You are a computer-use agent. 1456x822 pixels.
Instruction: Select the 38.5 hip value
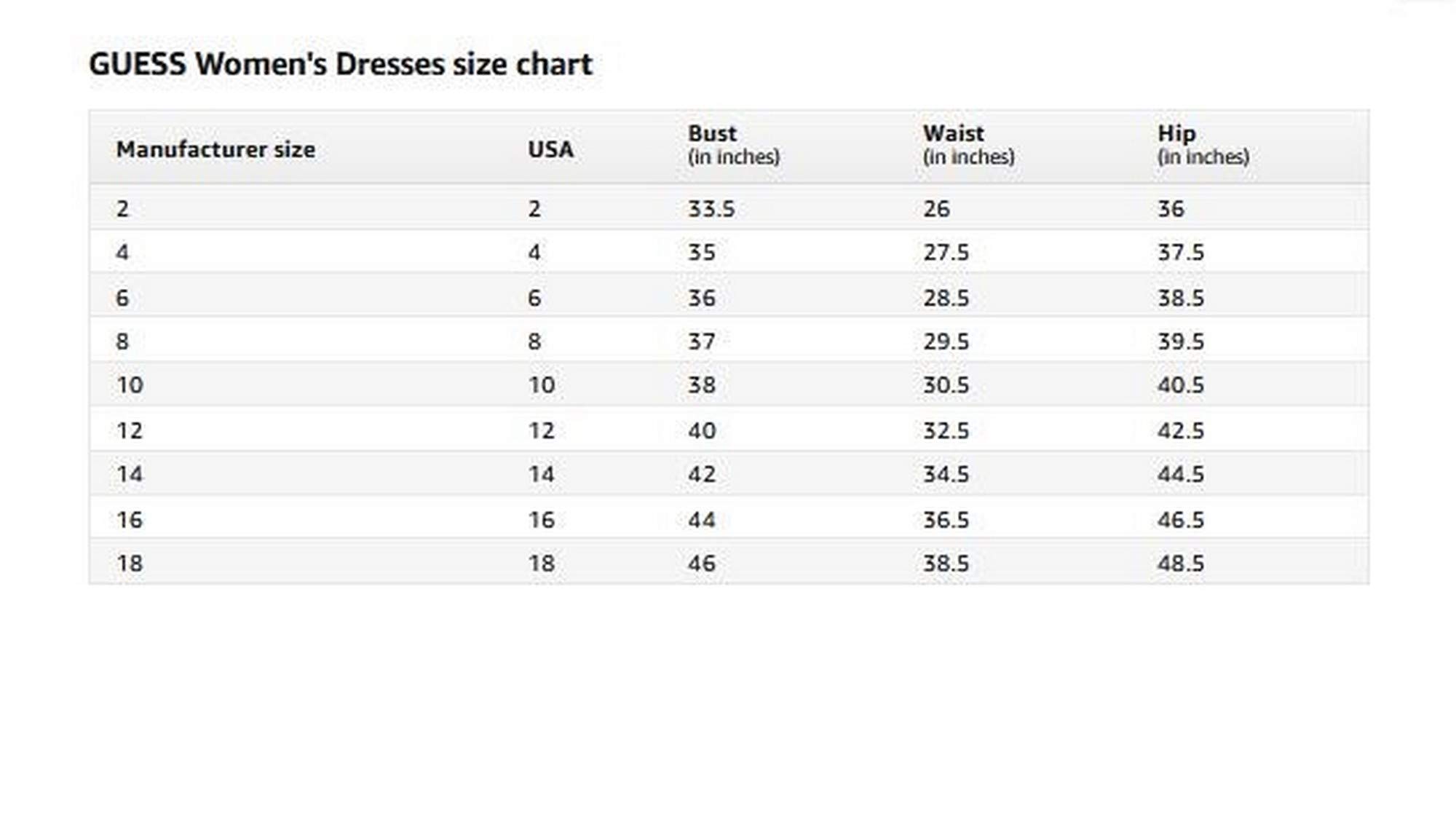point(1180,298)
